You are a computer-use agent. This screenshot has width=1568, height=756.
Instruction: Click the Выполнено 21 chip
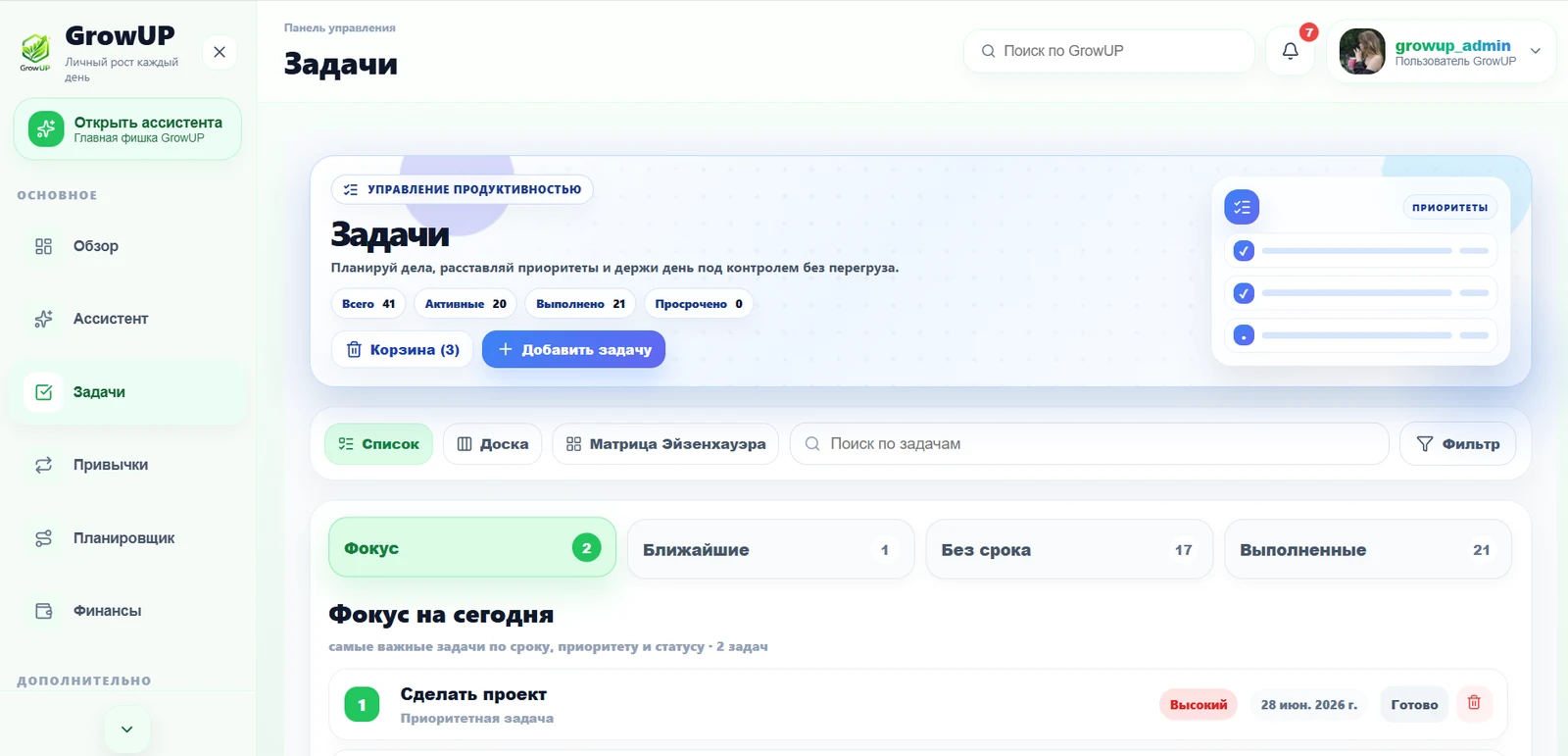pos(580,304)
